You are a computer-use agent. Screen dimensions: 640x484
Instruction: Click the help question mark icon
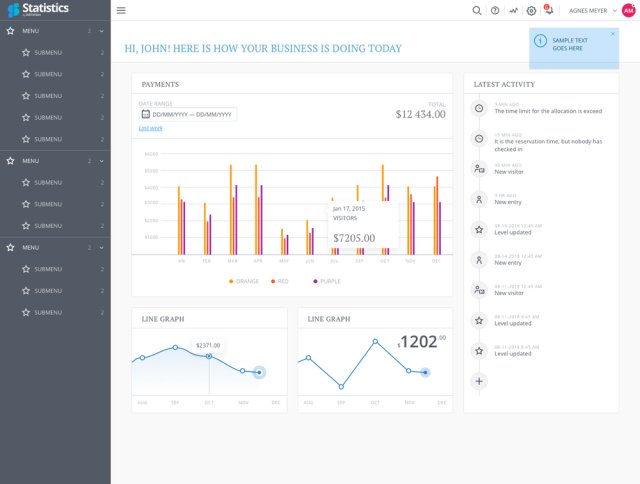pos(495,11)
